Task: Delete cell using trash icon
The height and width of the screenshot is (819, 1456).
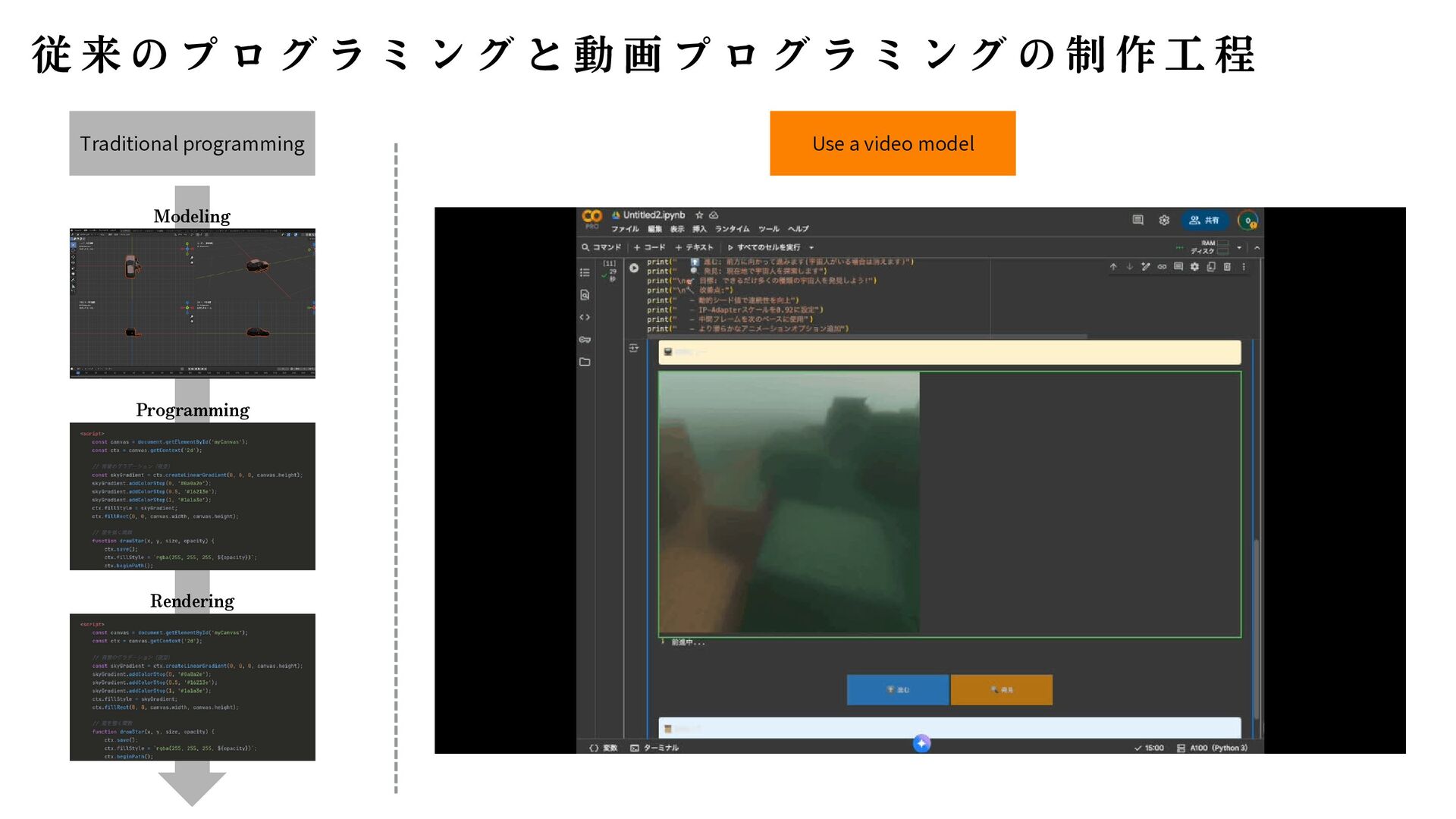Action: pyautogui.click(x=1227, y=267)
